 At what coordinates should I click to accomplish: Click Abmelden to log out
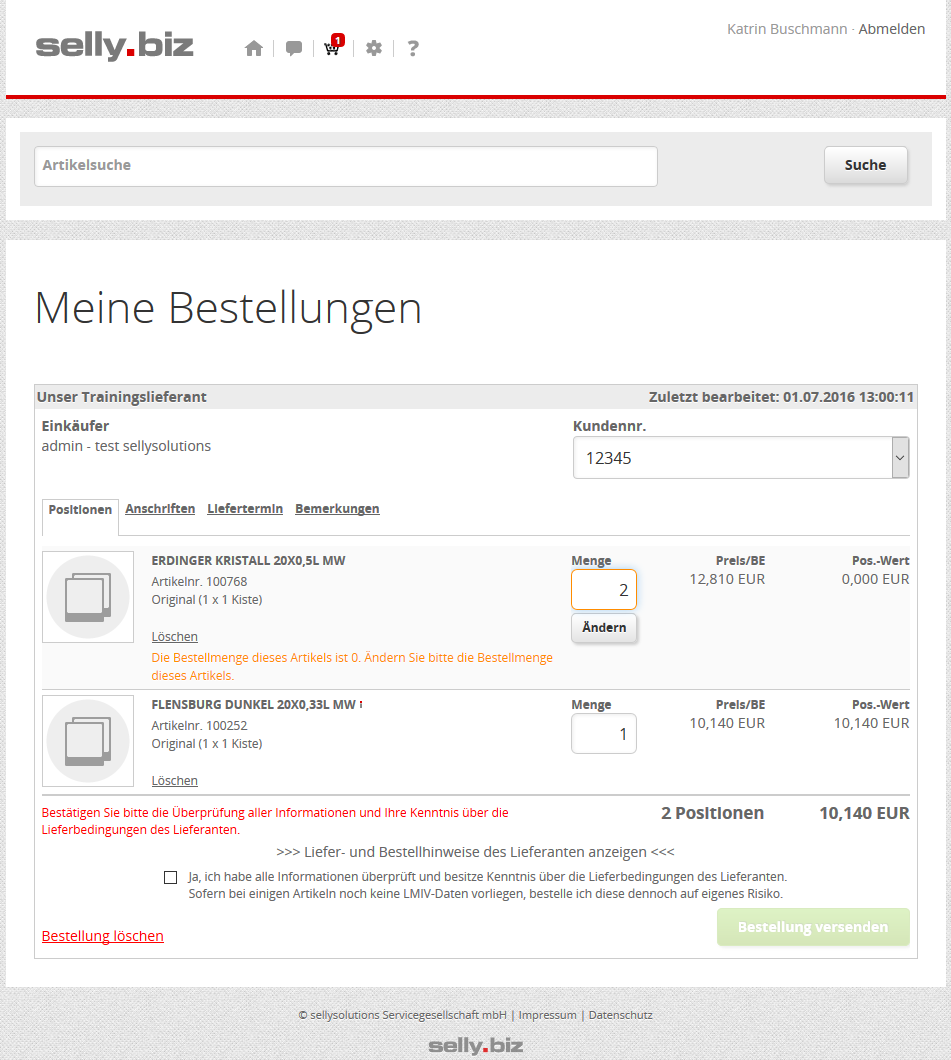pyautogui.click(x=892, y=29)
